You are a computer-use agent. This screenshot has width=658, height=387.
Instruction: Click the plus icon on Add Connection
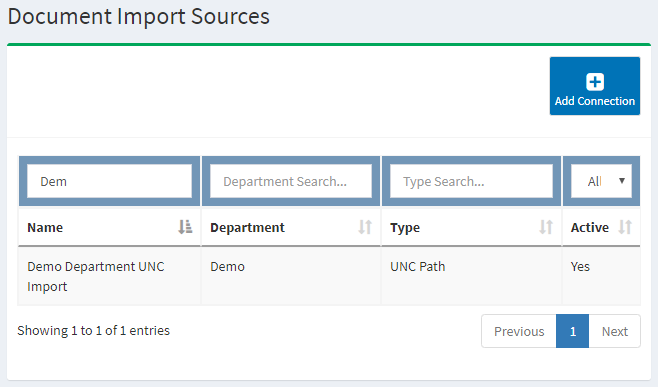tap(595, 82)
